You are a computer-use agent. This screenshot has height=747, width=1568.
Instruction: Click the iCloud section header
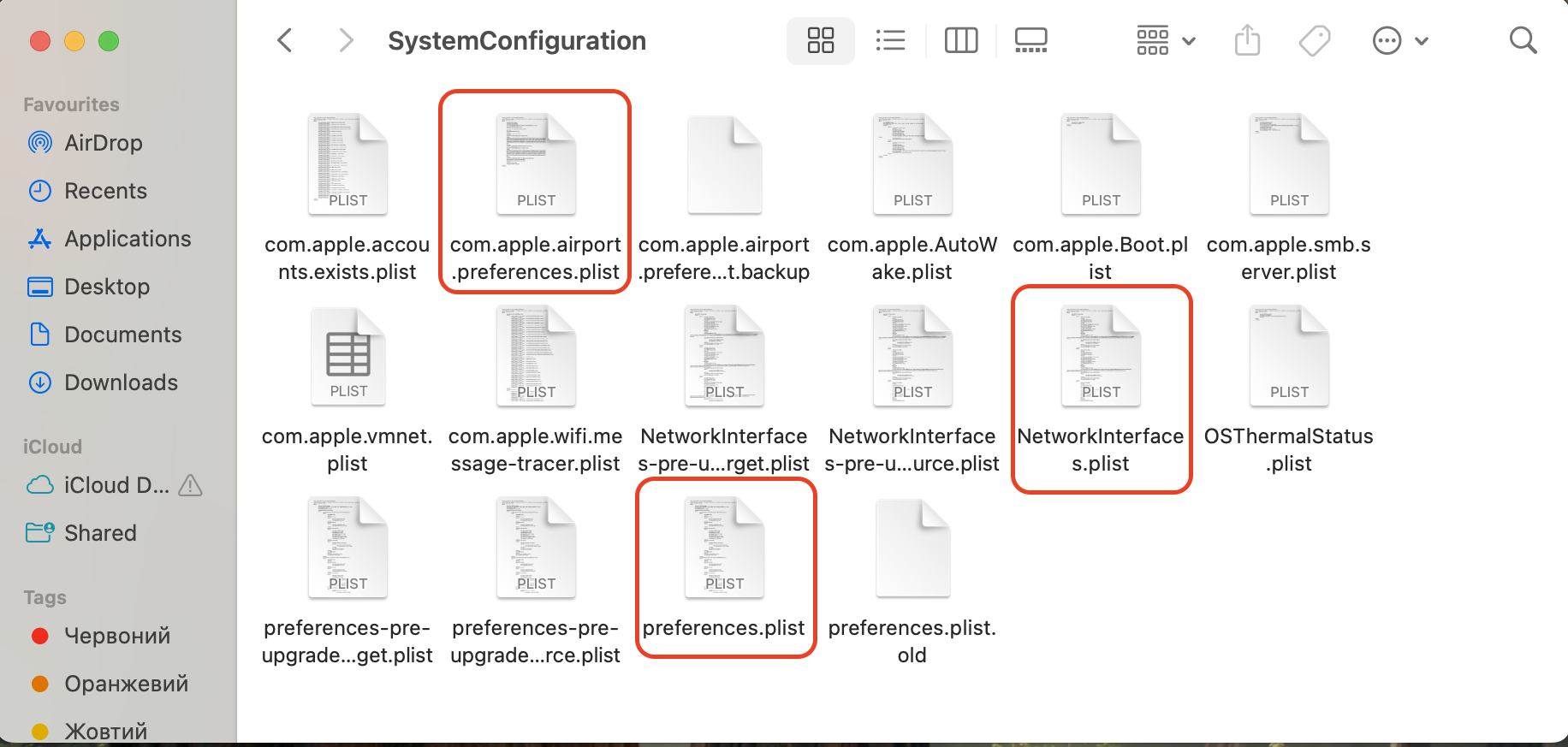(52, 447)
